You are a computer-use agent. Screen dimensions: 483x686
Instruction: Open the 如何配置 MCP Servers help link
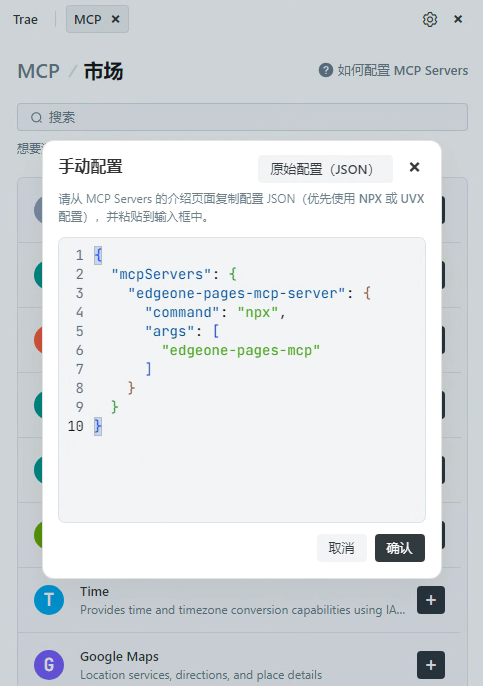[402, 70]
